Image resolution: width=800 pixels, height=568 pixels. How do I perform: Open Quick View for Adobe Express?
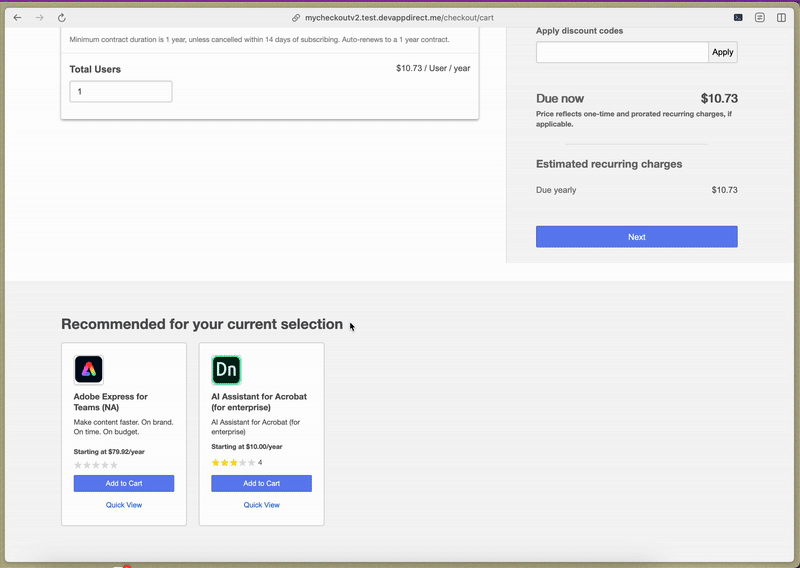(x=124, y=505)
